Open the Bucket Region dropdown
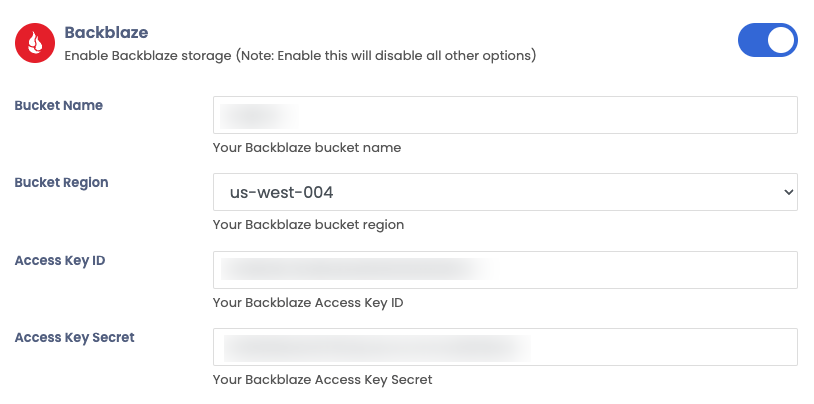This screenshot has height=404, width=814. point(505,192)
